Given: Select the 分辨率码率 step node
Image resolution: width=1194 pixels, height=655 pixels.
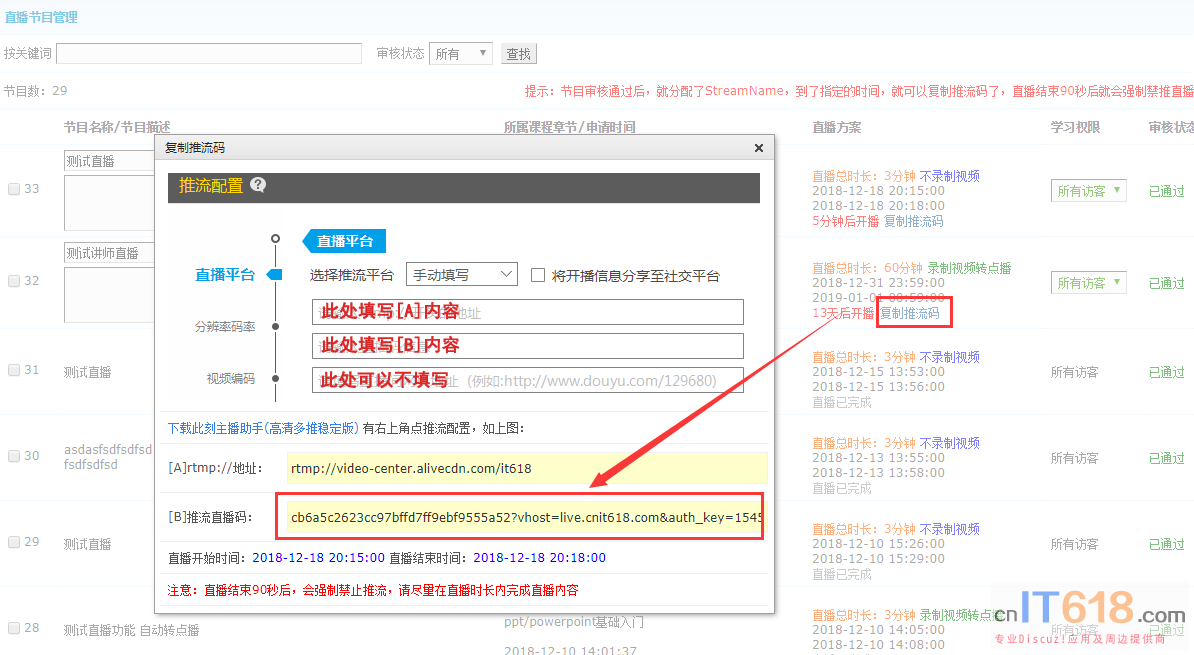Looking at the screenshot, I should [275, 326].
